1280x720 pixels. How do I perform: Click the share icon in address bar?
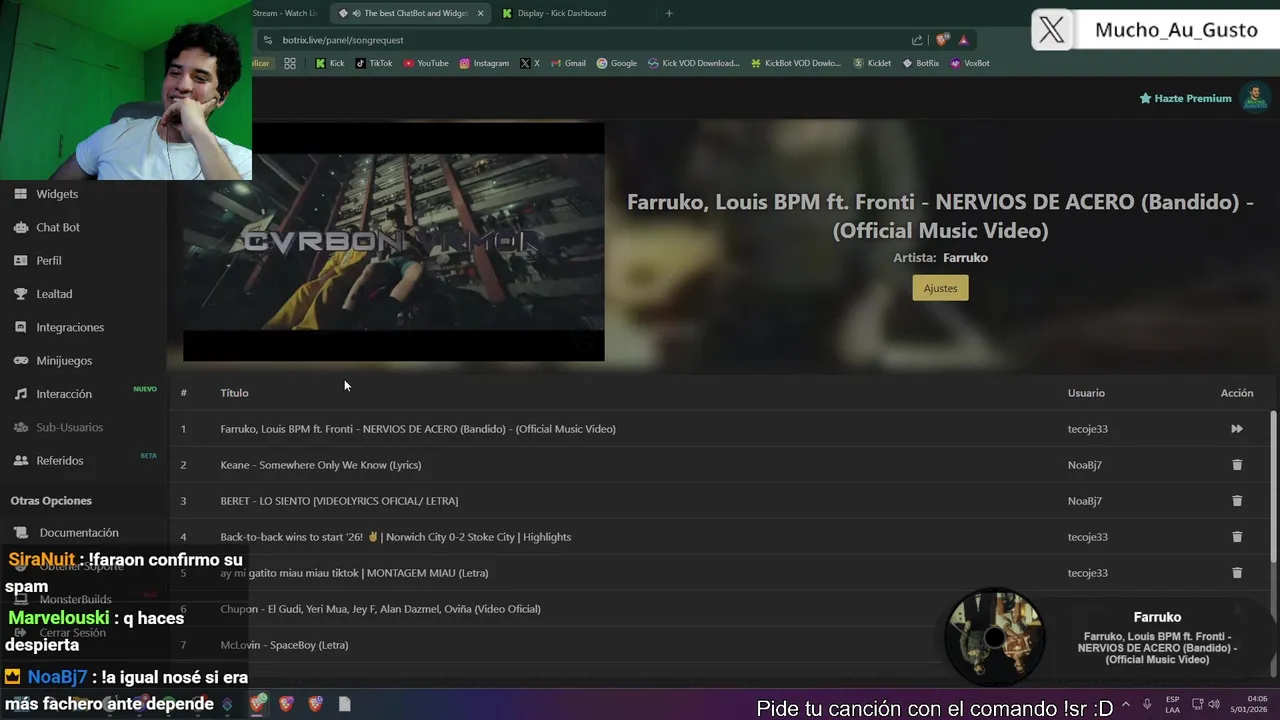(x=917, y=40)
